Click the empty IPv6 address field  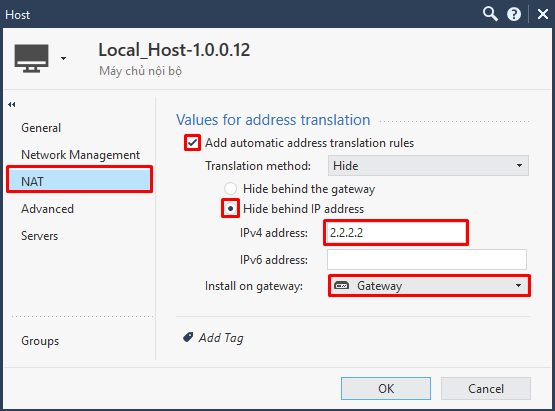click(x=427, y=259)
